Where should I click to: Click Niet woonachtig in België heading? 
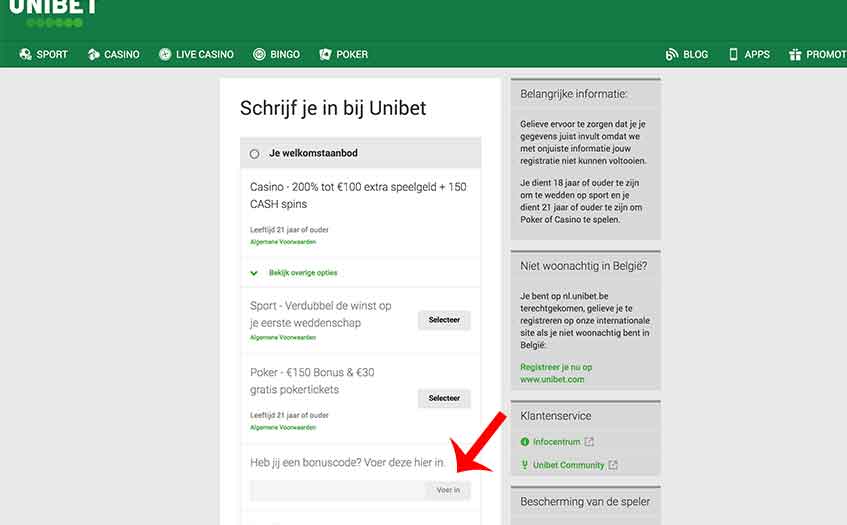(583, 266)
